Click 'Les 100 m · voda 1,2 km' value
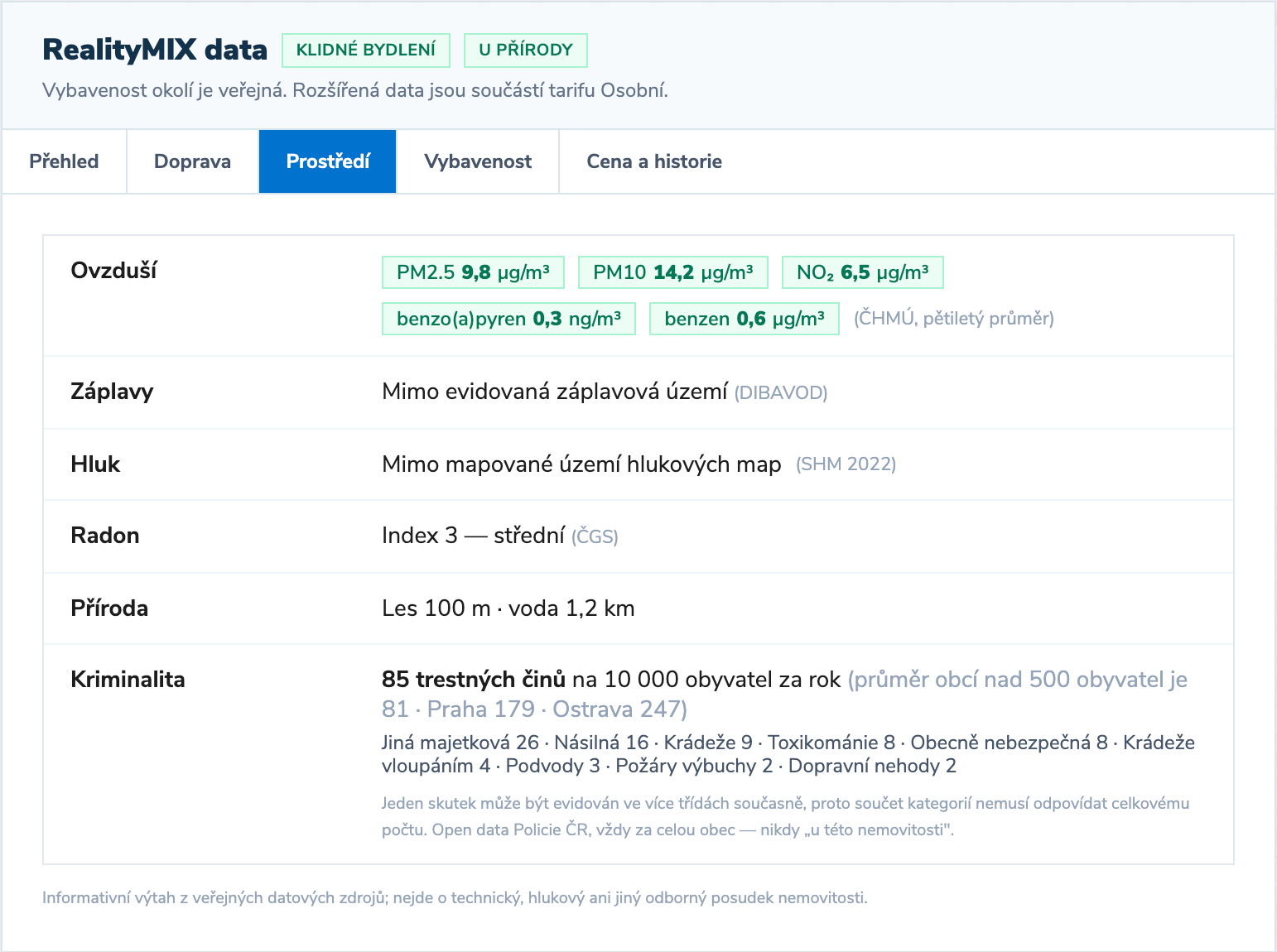1277x952 pixels. pyautogui.click(x=508, y=608)
